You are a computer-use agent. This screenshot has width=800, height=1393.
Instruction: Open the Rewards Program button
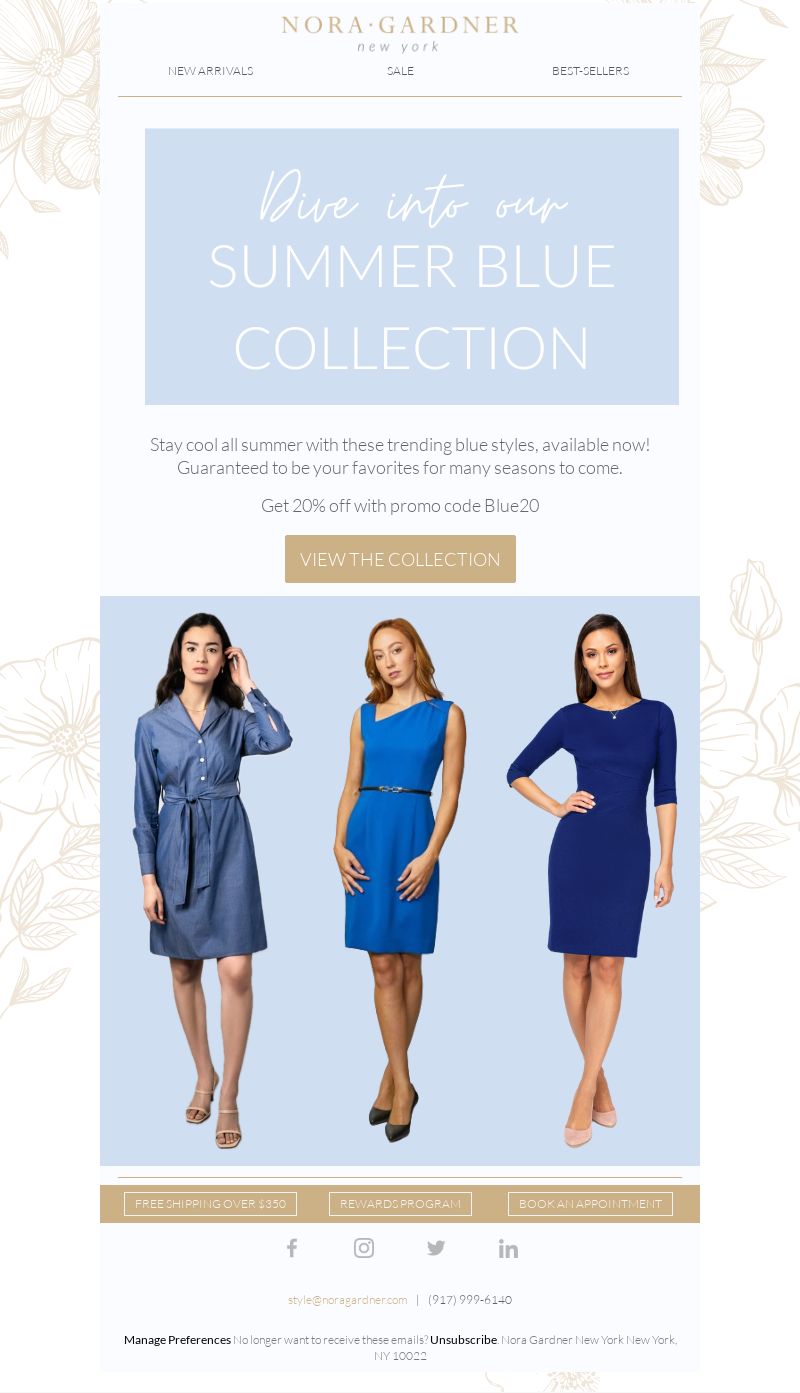(400, 1204)
